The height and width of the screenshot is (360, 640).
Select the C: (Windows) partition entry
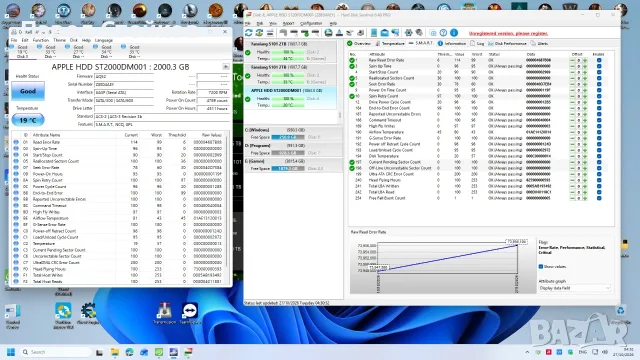click(x=293, y=133)
